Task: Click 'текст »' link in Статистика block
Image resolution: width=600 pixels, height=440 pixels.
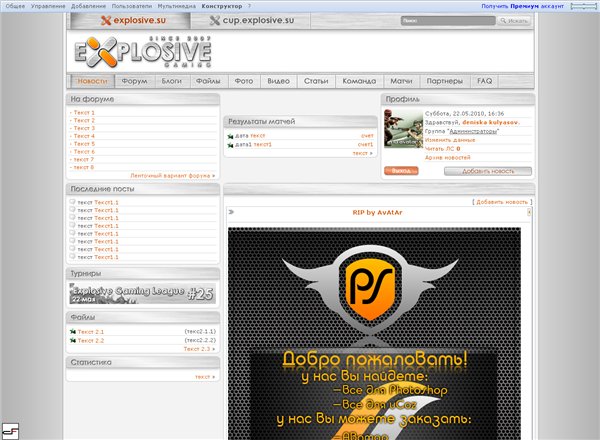Action: pos(205,377)
